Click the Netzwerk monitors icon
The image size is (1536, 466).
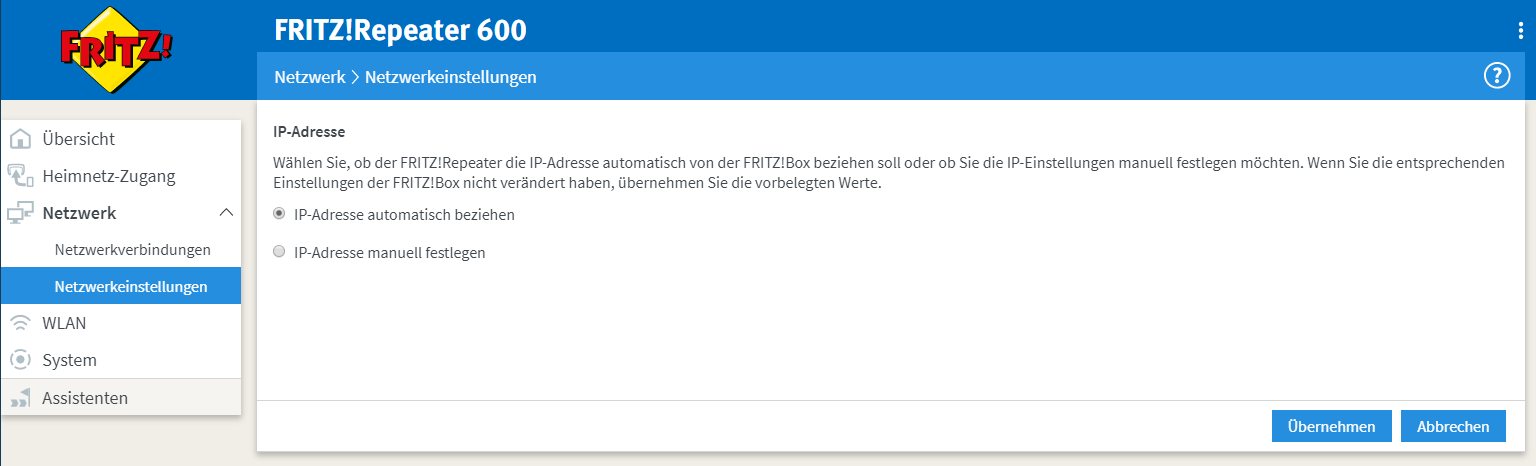(20, 213)
